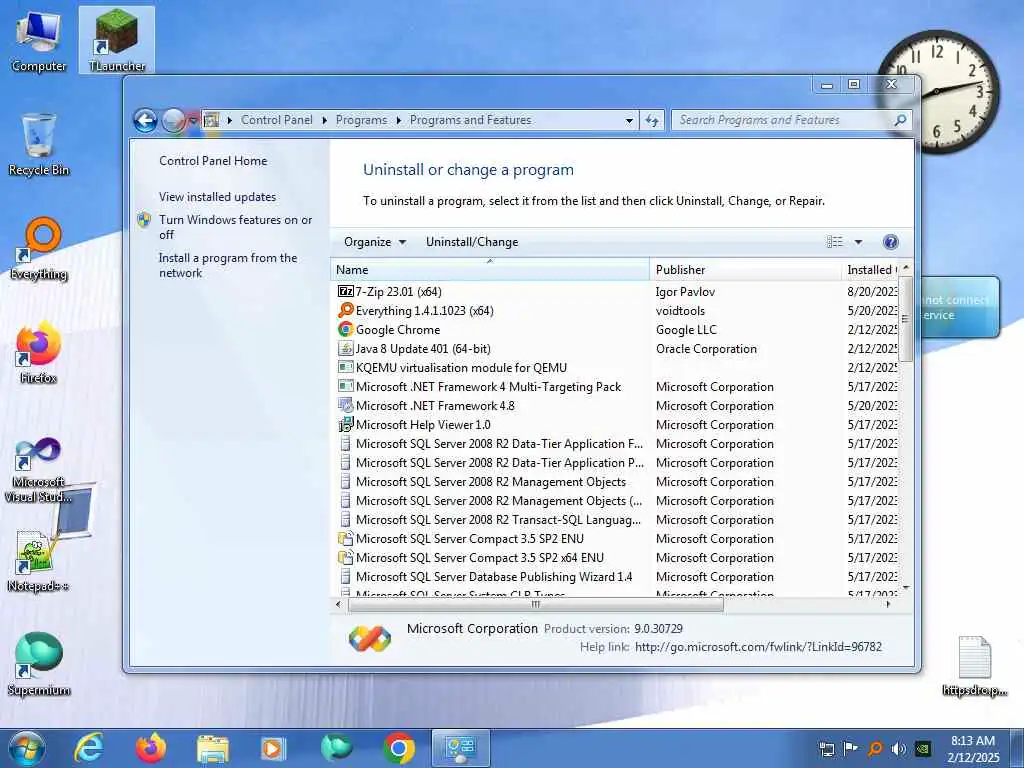Expand the arrow after Programs breadcrumb
1024x768 pixels.
coord(398,120)
